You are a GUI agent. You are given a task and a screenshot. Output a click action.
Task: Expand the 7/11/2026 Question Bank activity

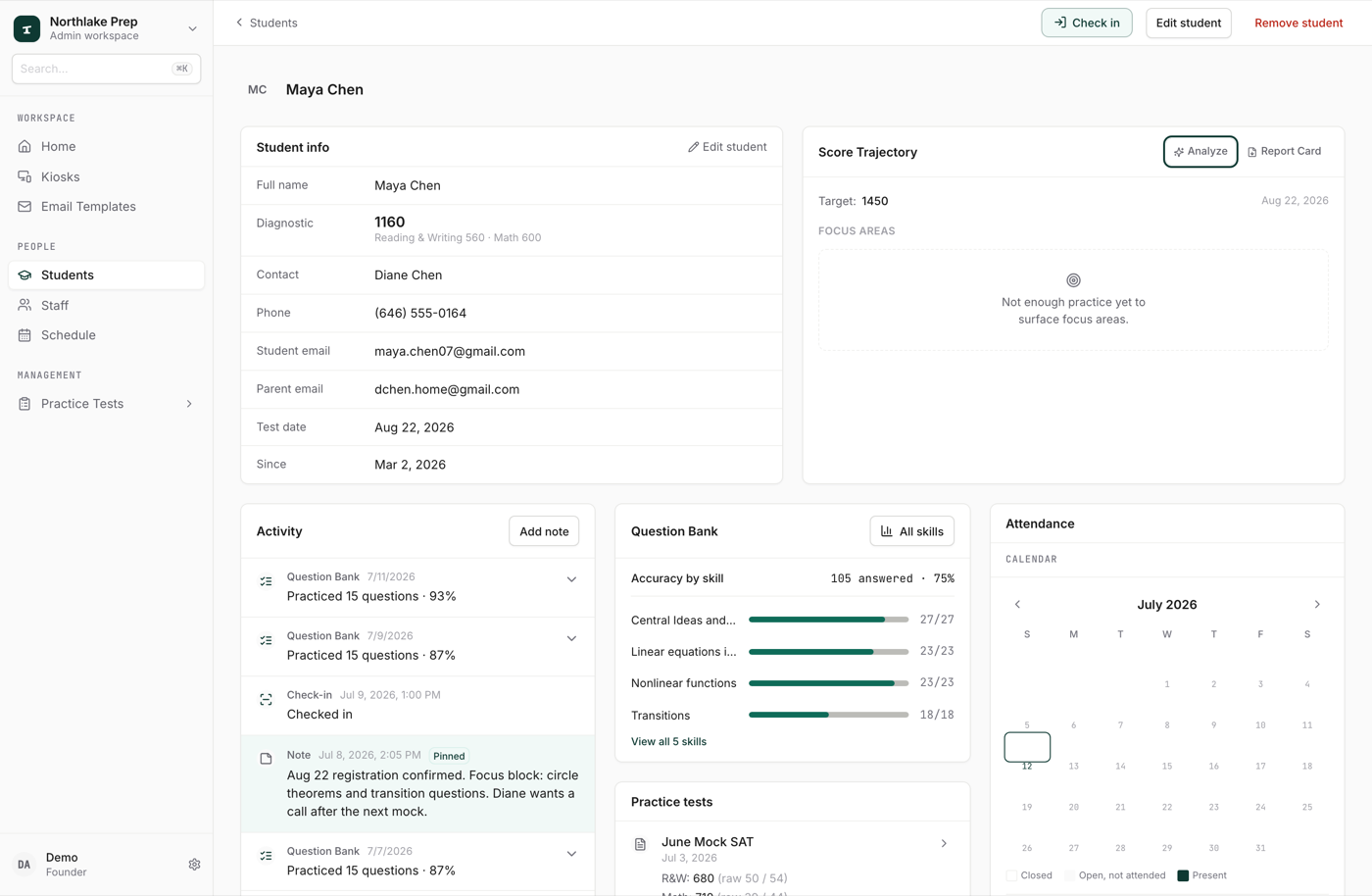click(x=571, y=579)
